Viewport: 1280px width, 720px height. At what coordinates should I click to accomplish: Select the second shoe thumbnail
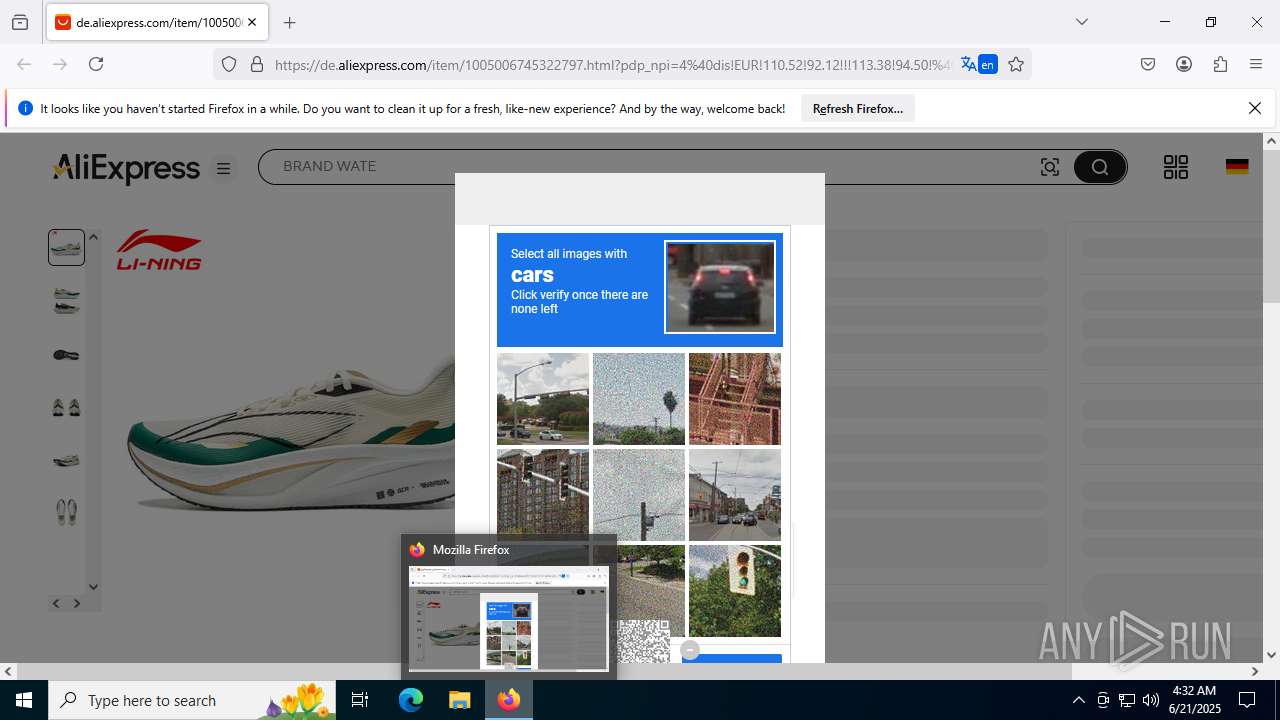point(66,300)
